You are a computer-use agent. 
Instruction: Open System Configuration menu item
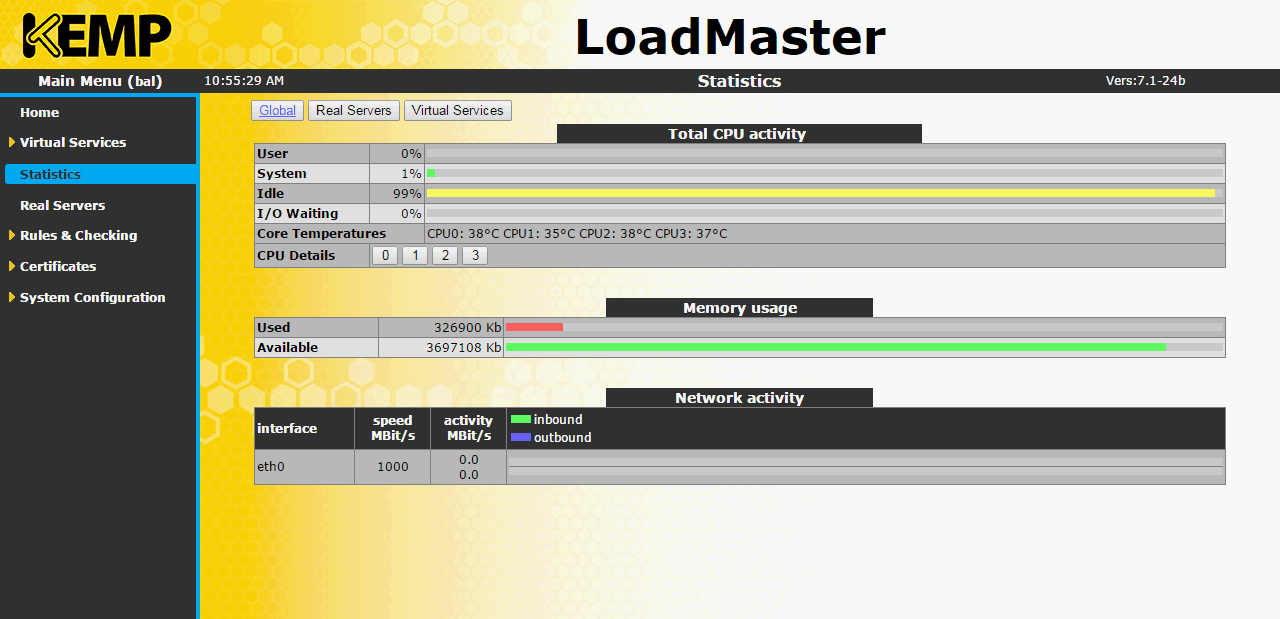[92, 297]
